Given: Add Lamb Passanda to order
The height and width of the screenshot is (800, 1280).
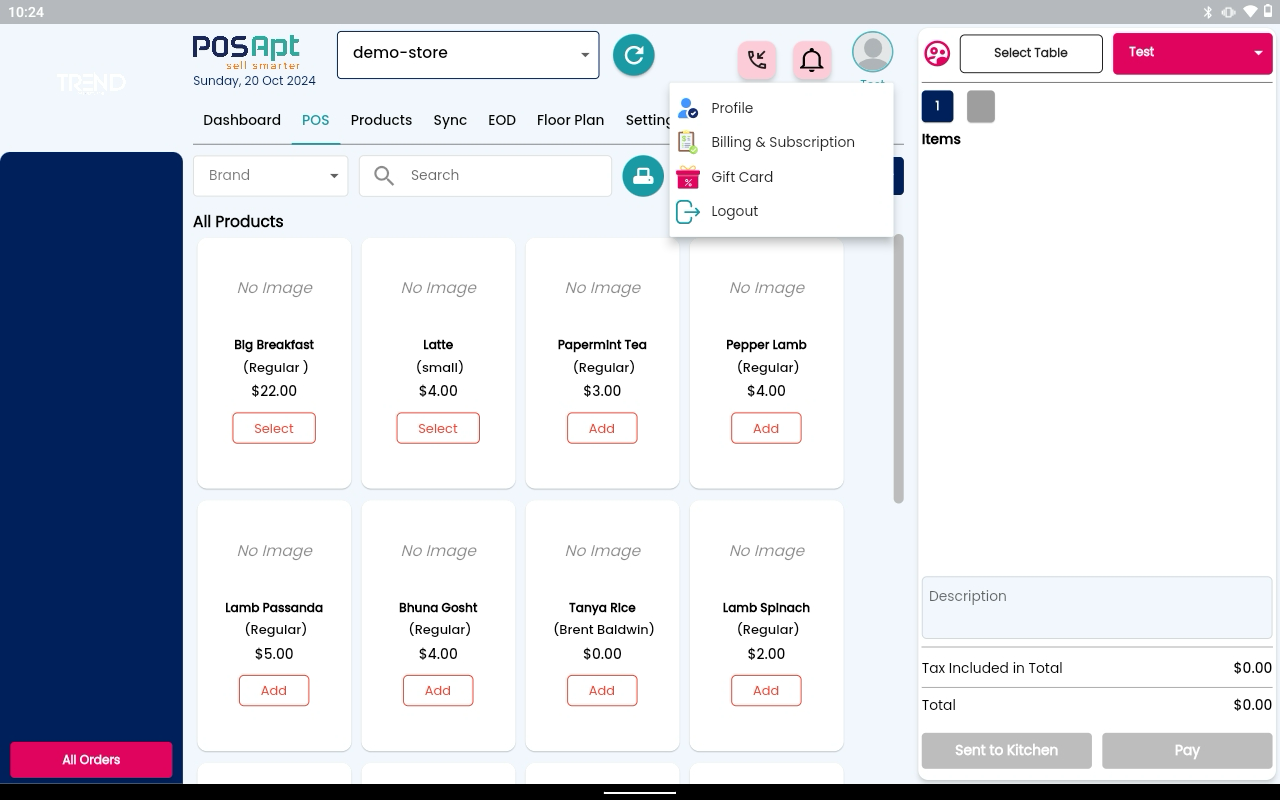Looking at the screenshot, I should [x=274, y=691].
